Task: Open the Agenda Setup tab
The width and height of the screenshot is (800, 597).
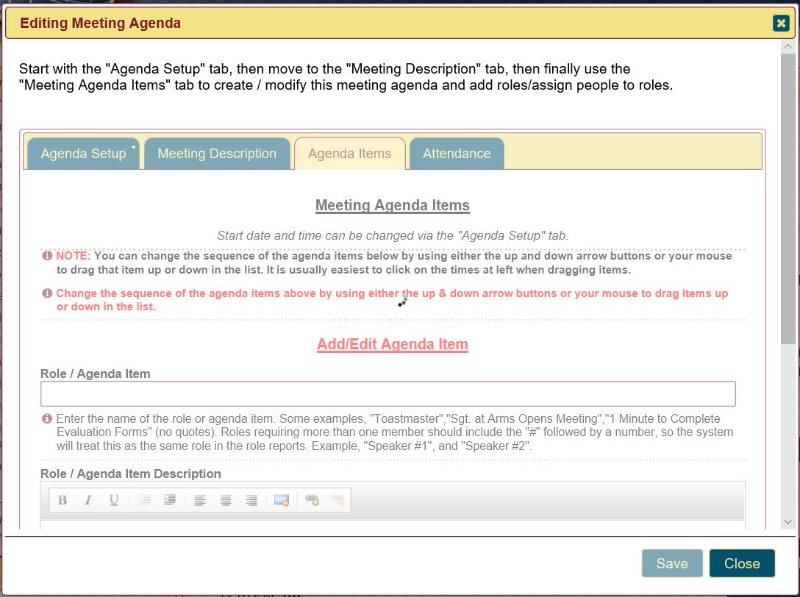Action: point(83,154)
